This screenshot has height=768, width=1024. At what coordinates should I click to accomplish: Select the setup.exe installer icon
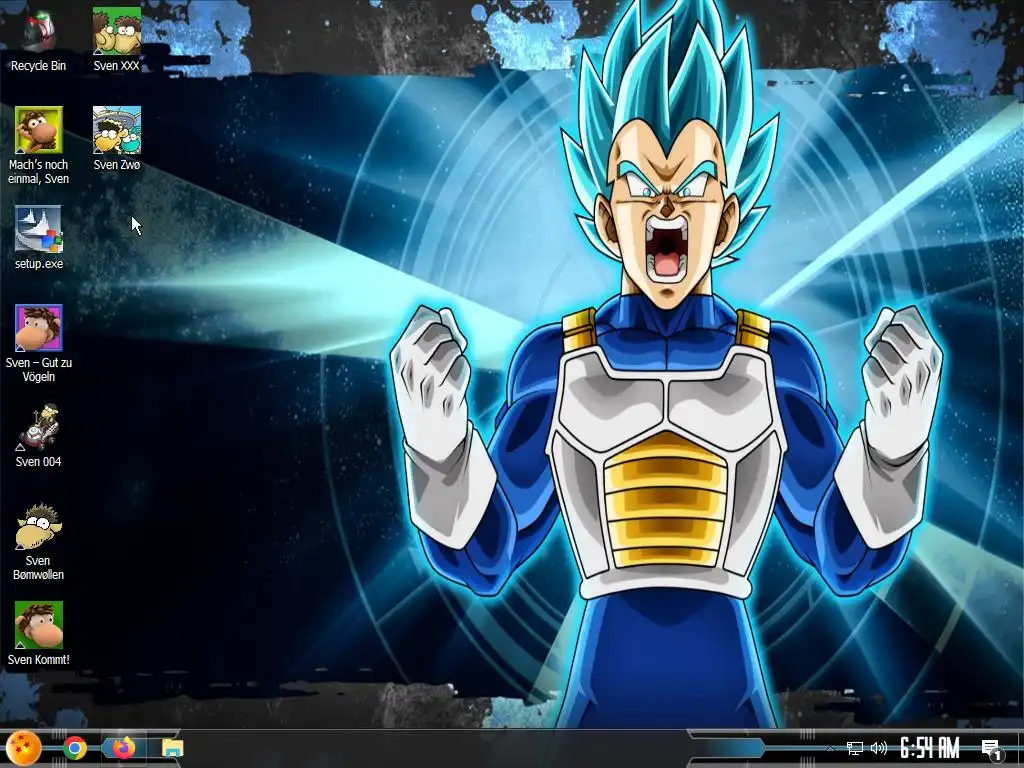(x=39, y=238)
